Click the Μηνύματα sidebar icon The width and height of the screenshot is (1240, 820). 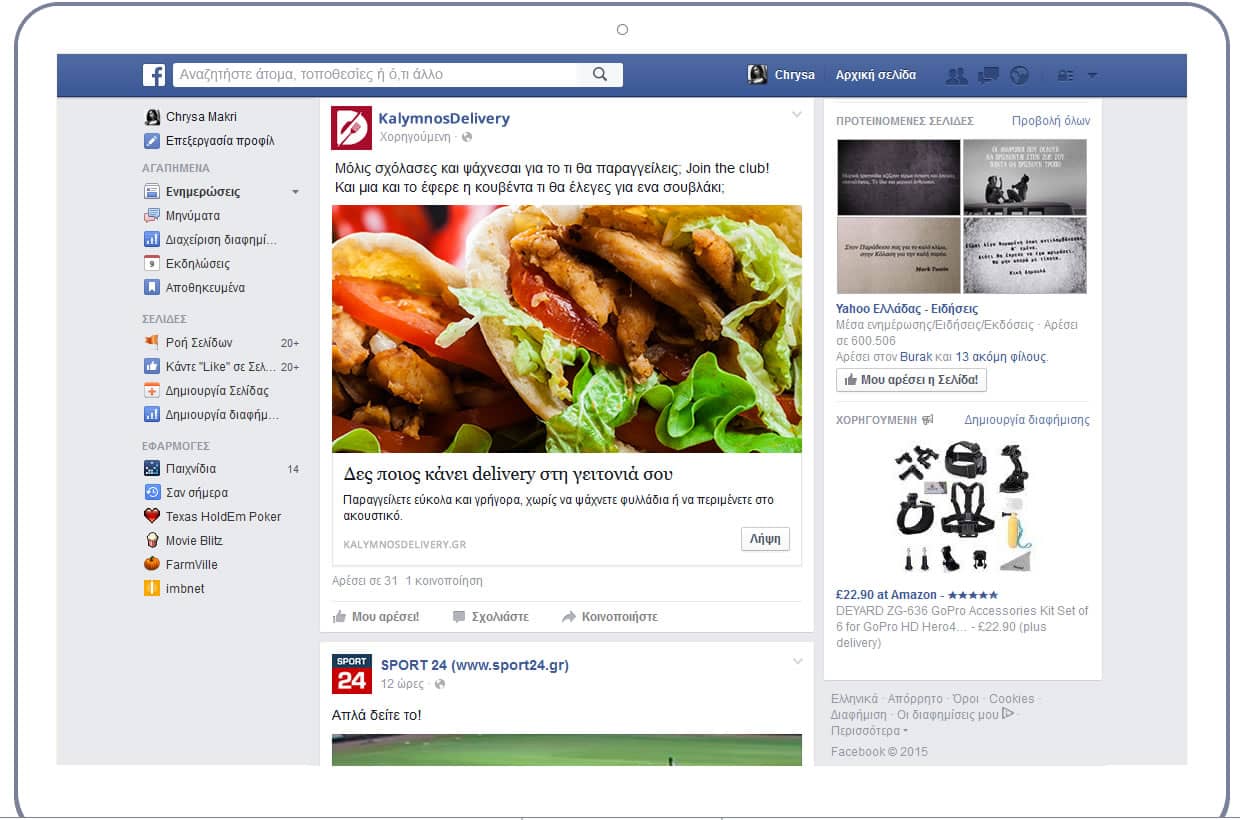[152, 216]
